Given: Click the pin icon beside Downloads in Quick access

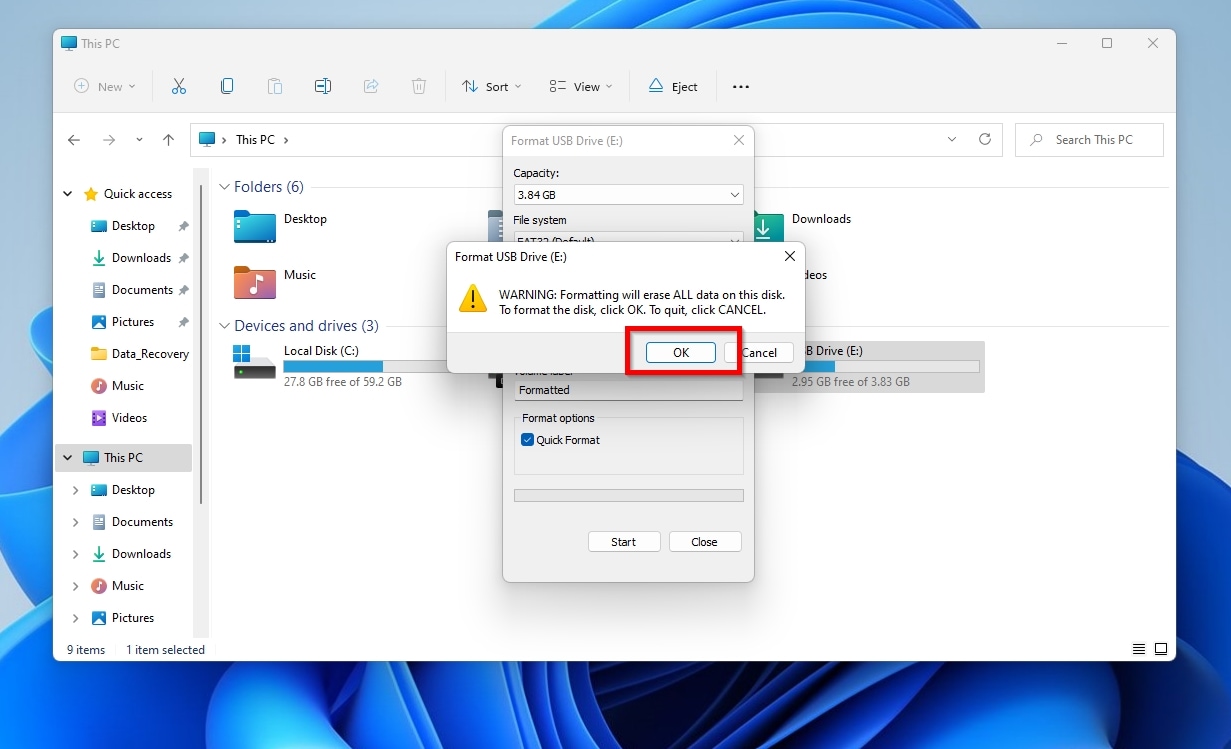Looking at the screenshot, I should pos(183,258).
